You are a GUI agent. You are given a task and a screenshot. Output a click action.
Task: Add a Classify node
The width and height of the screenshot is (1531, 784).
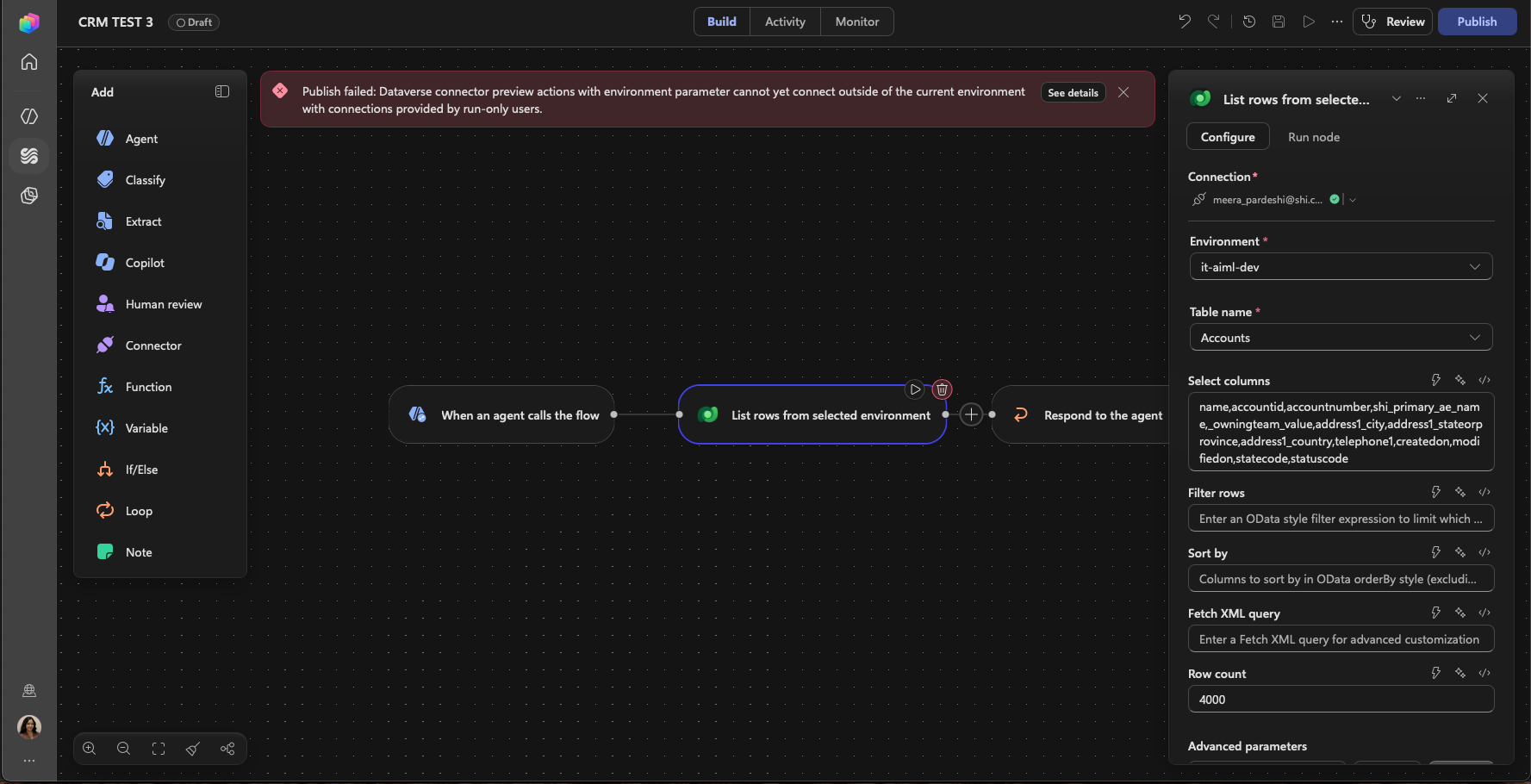coord(160,180)
